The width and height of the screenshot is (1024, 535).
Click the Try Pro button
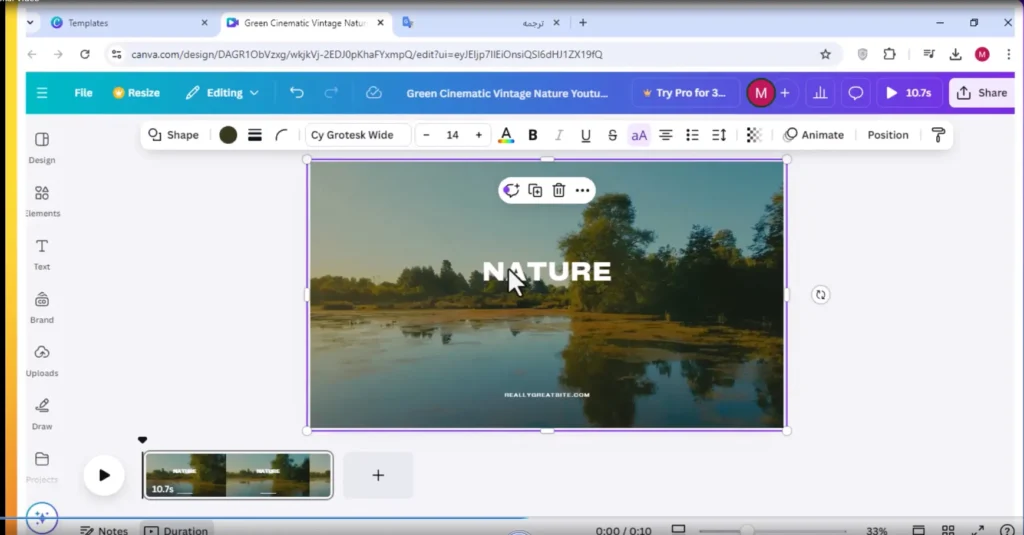(684, 93)
